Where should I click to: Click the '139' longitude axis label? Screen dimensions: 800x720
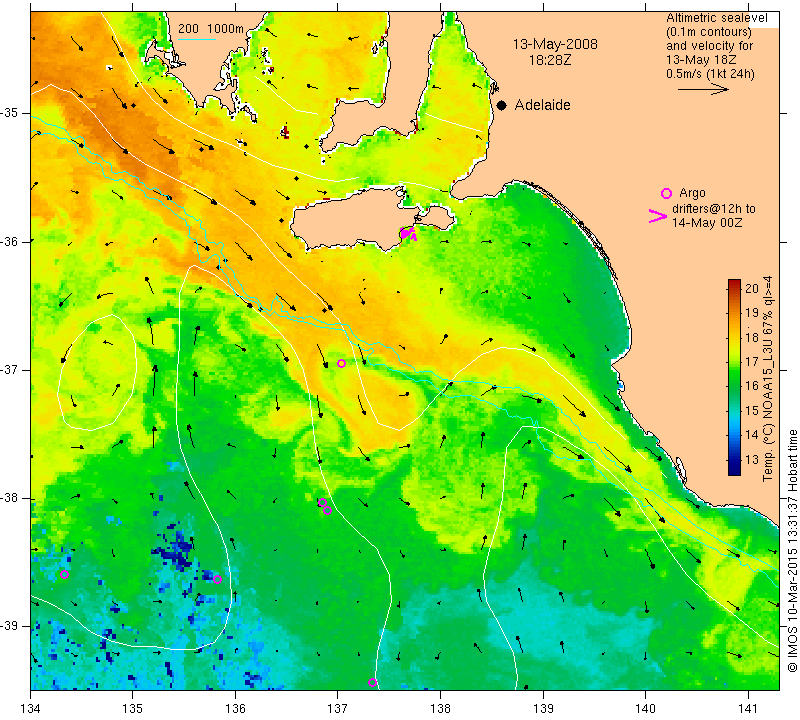pyautogui.click(x=543, y=708)
